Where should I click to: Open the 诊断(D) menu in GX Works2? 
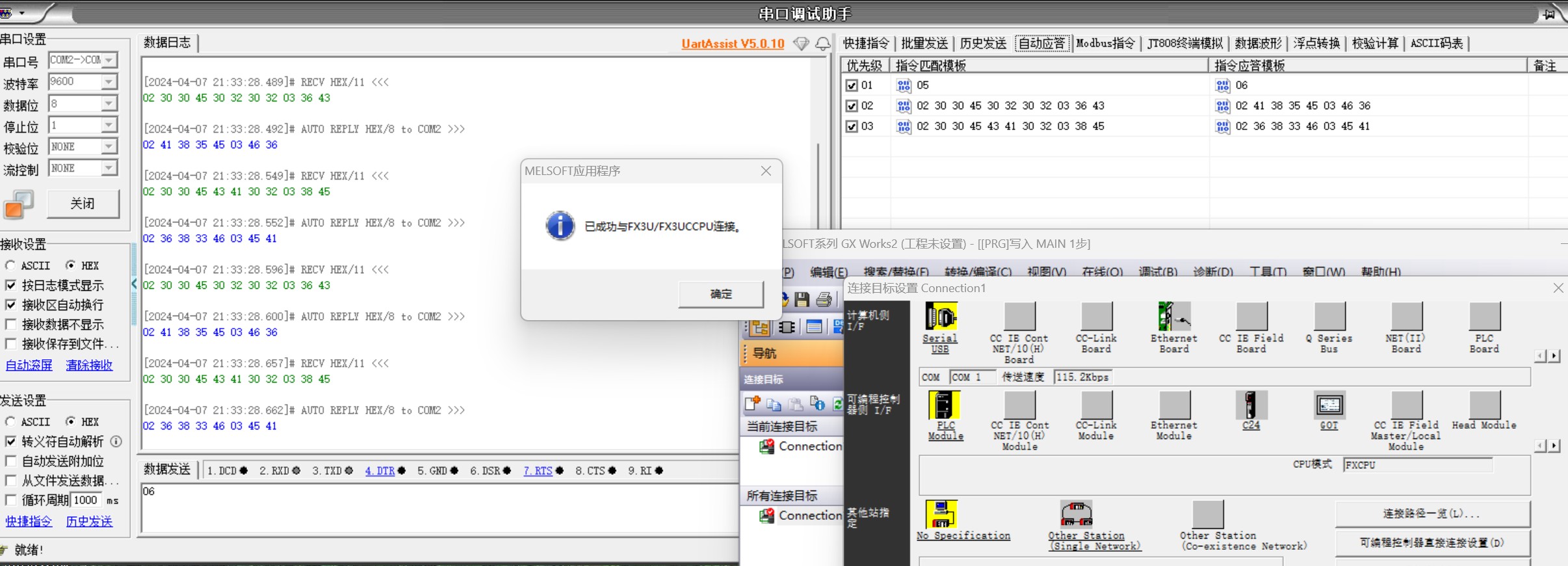[x=1213, y=272]
